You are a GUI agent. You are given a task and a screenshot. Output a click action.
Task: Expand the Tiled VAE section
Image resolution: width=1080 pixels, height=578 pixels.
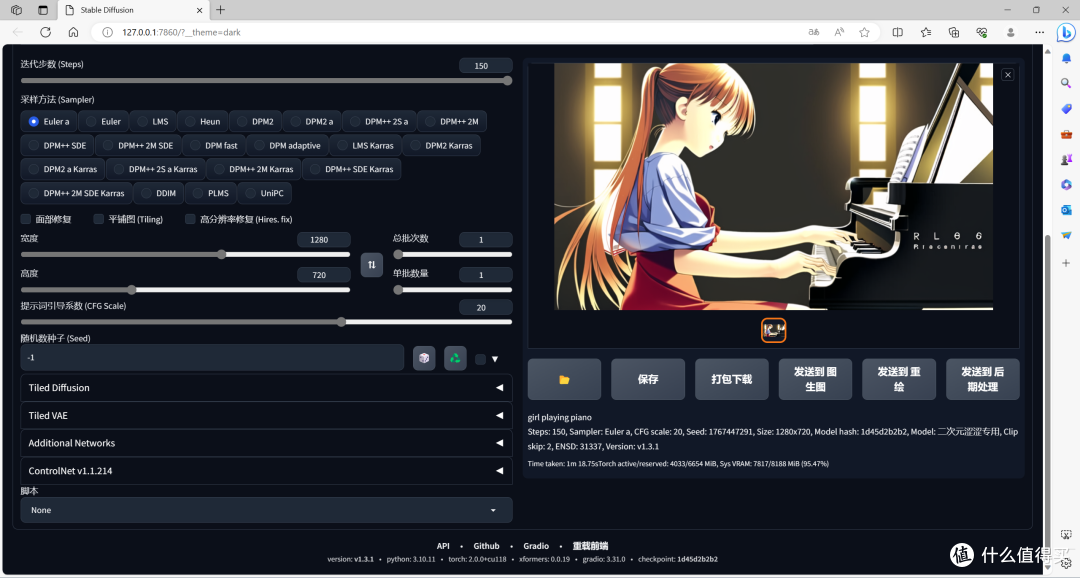(x=267, y=415)
